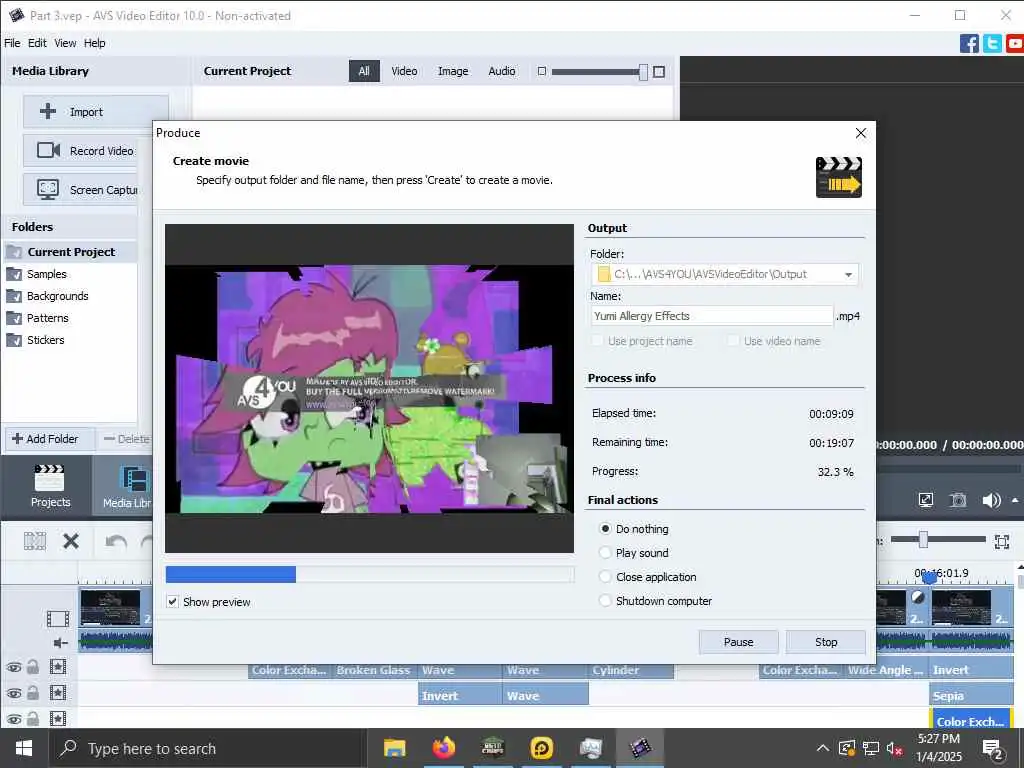Click the file Name input field

(711, 316)
